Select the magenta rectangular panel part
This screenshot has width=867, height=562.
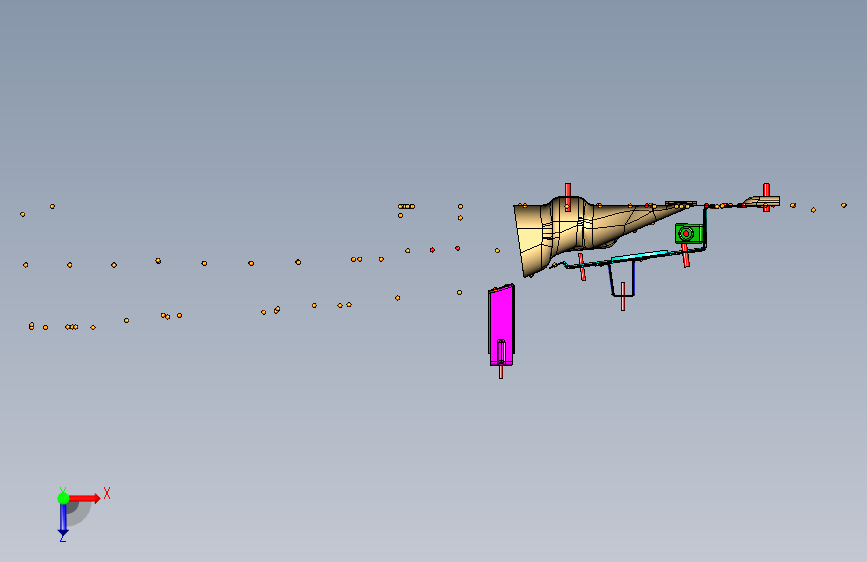tap(501, 325)
